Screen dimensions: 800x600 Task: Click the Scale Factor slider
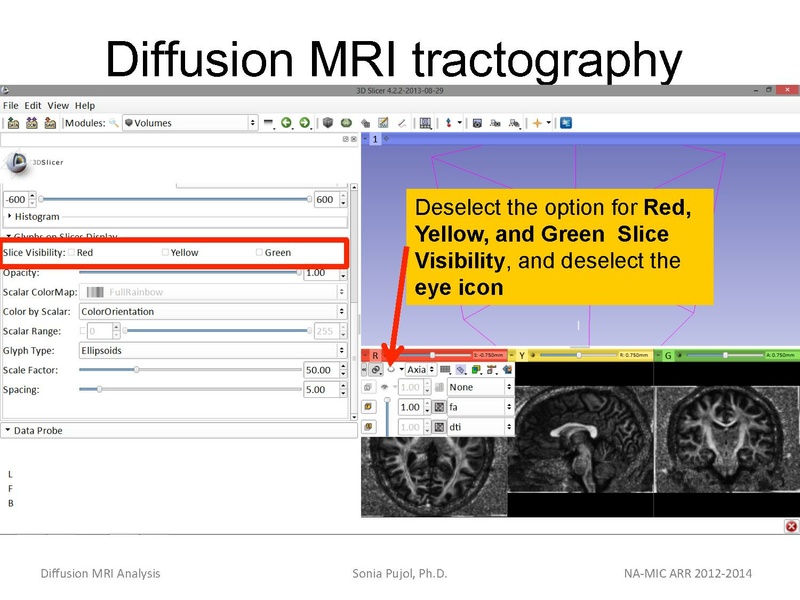pyautogui.click(x=190, y=369)
